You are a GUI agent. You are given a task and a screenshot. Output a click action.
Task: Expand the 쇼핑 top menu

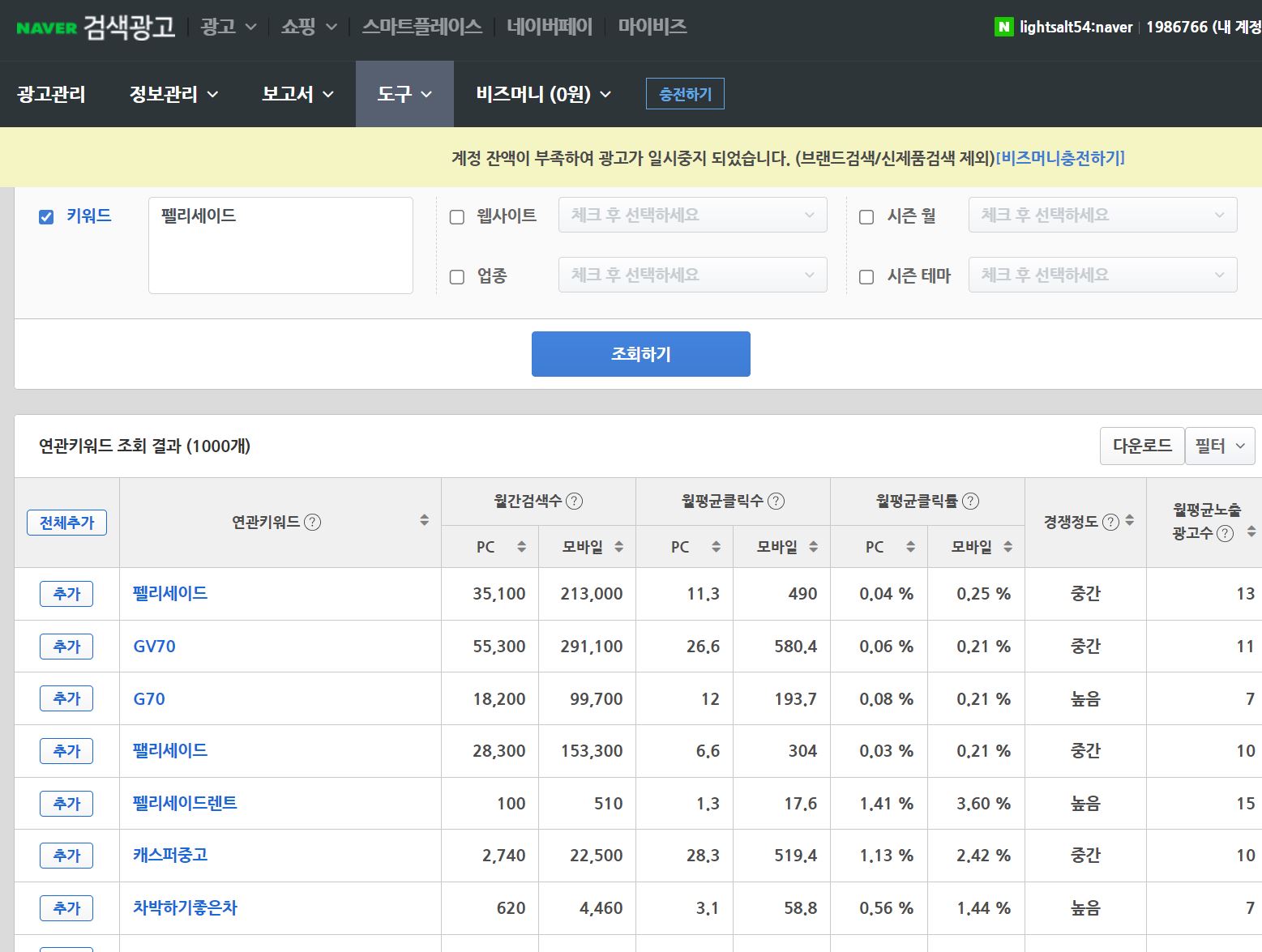308,27
